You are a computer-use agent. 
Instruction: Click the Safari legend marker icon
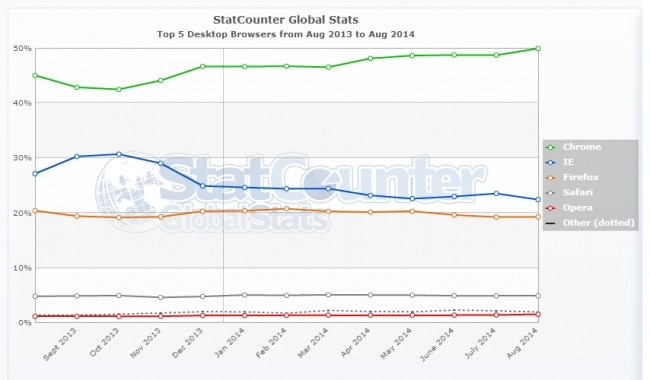551,193
